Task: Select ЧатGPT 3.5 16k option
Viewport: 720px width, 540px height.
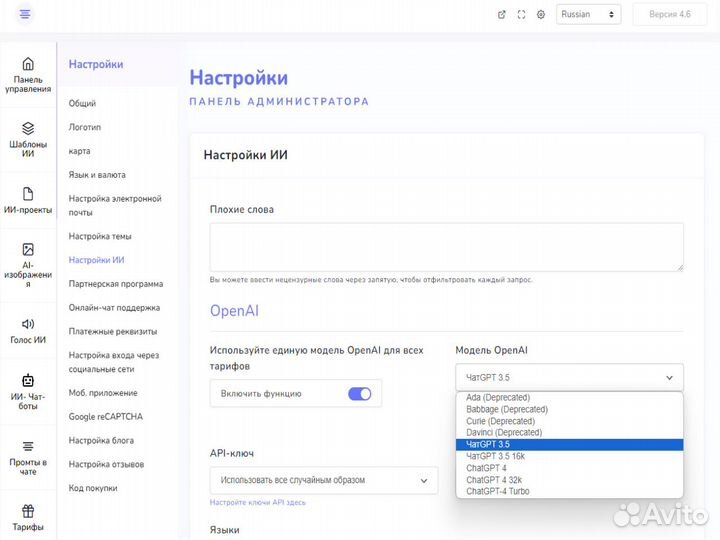Action: pos(569,456)
